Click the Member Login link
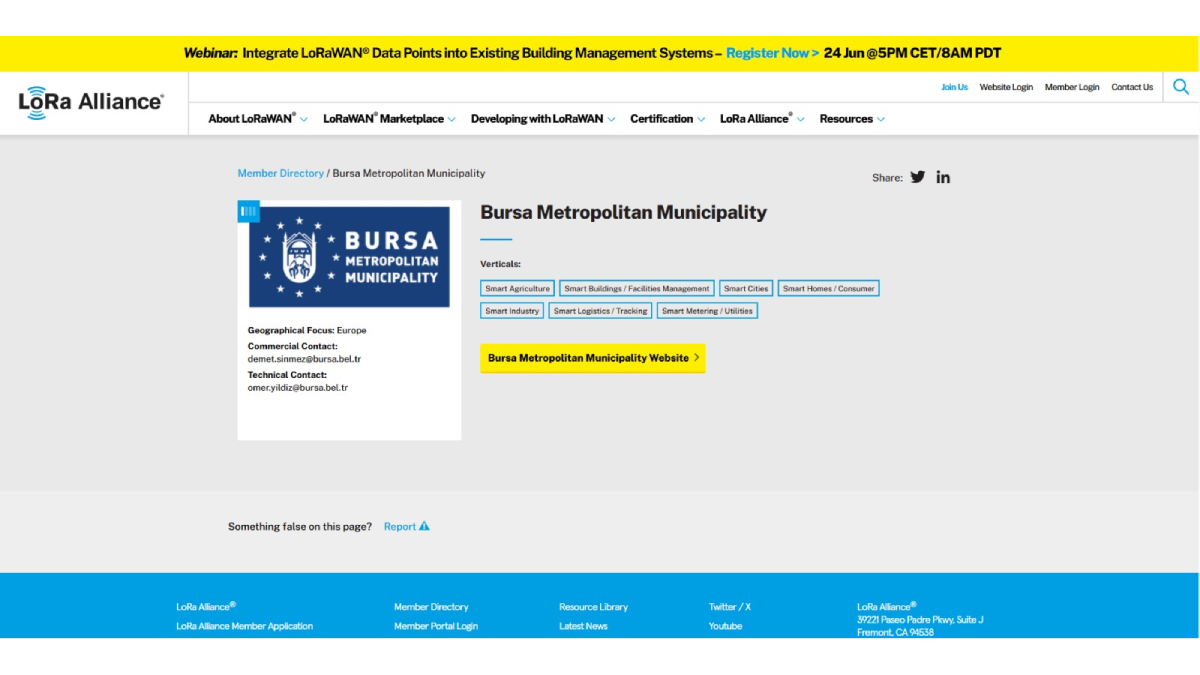 1071,87
